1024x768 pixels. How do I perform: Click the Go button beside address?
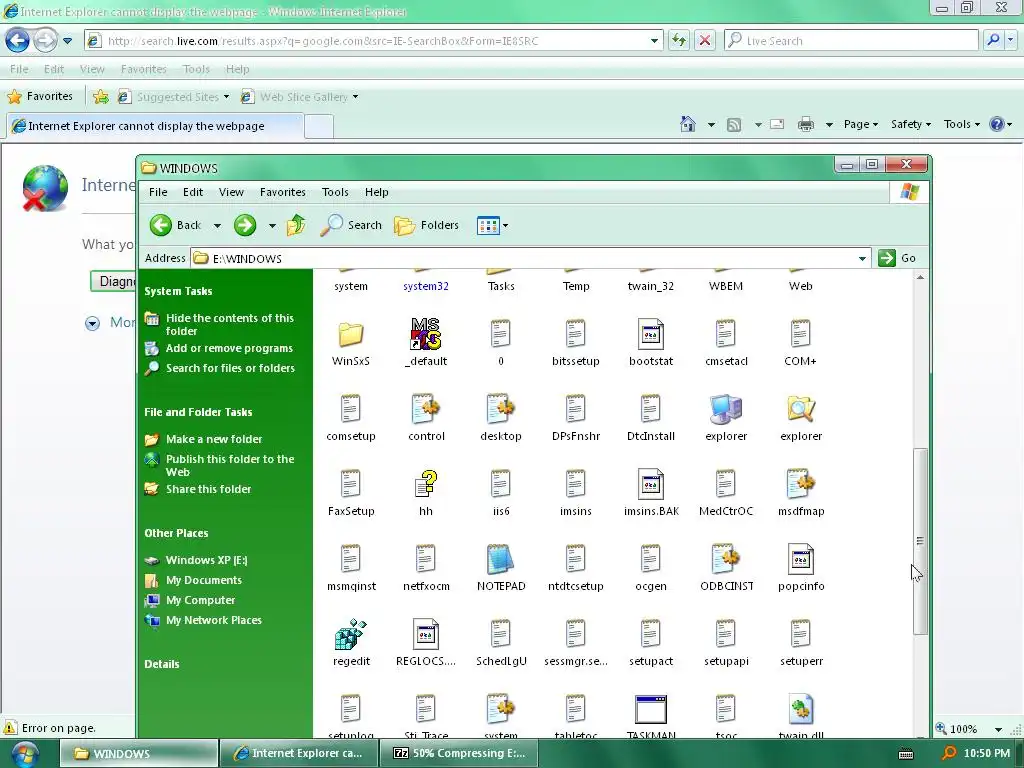[897, 258]
